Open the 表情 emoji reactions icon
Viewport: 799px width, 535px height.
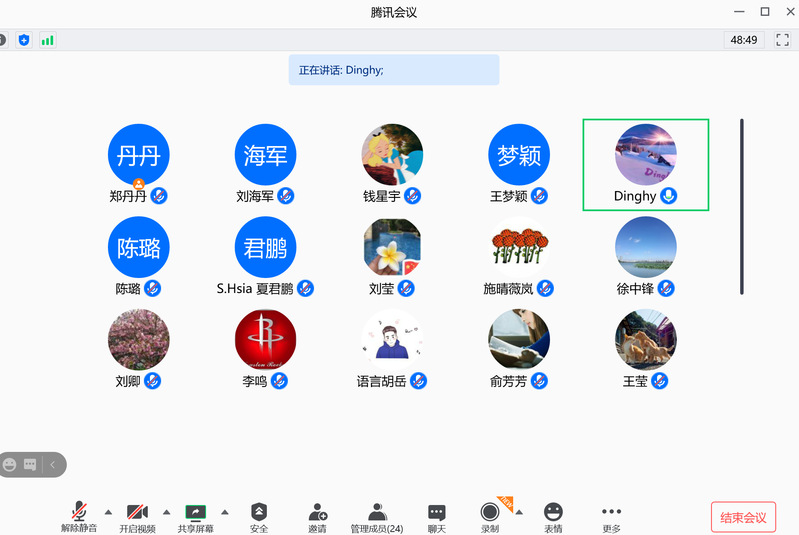[553, 512]
